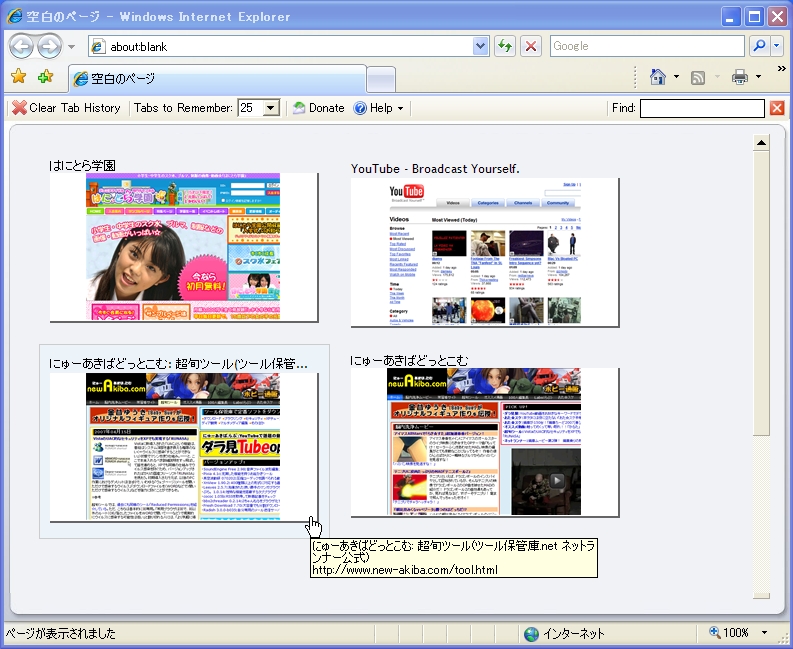
Task: Refresh the page with green arrows icon
Action: (x=504, y=47)
